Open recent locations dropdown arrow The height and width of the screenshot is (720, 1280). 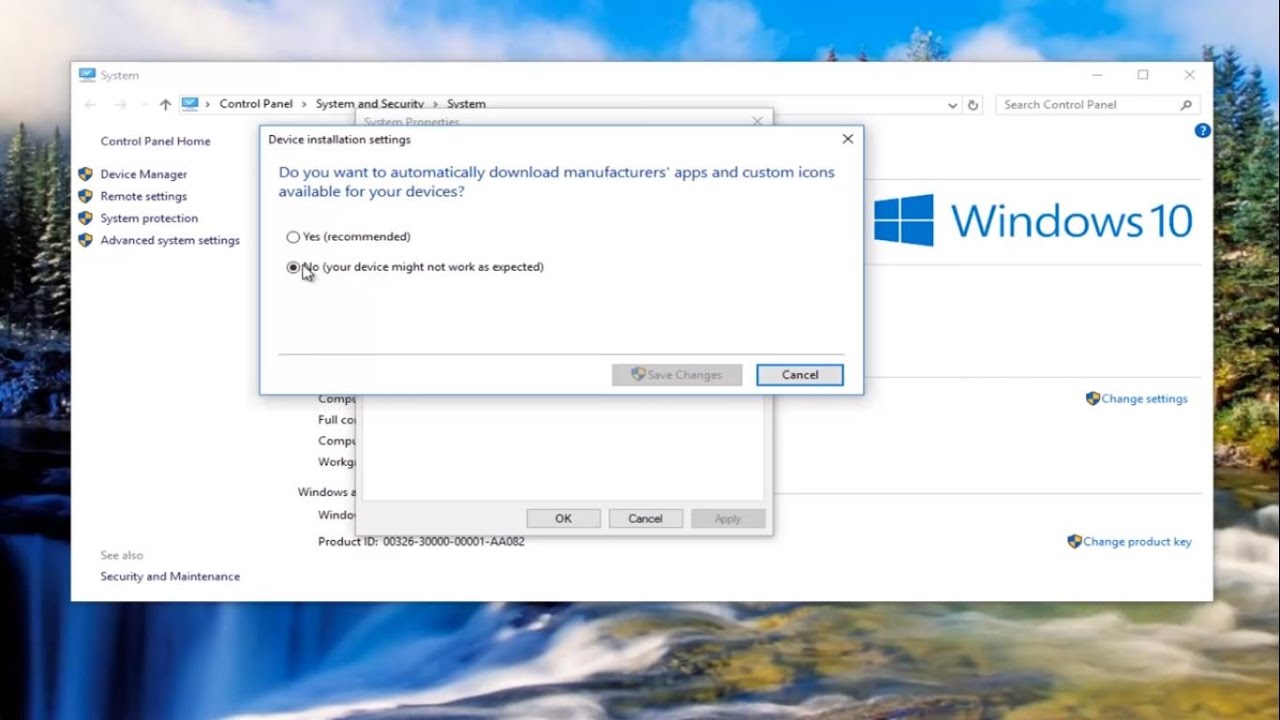pos(143,104)
